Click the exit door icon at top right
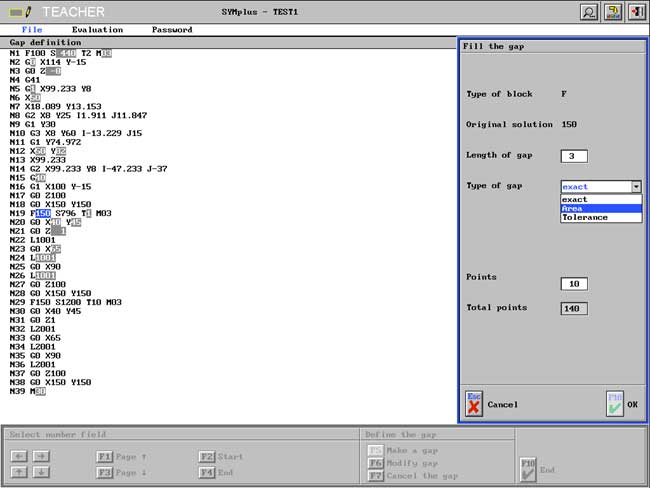 point(636,12)
